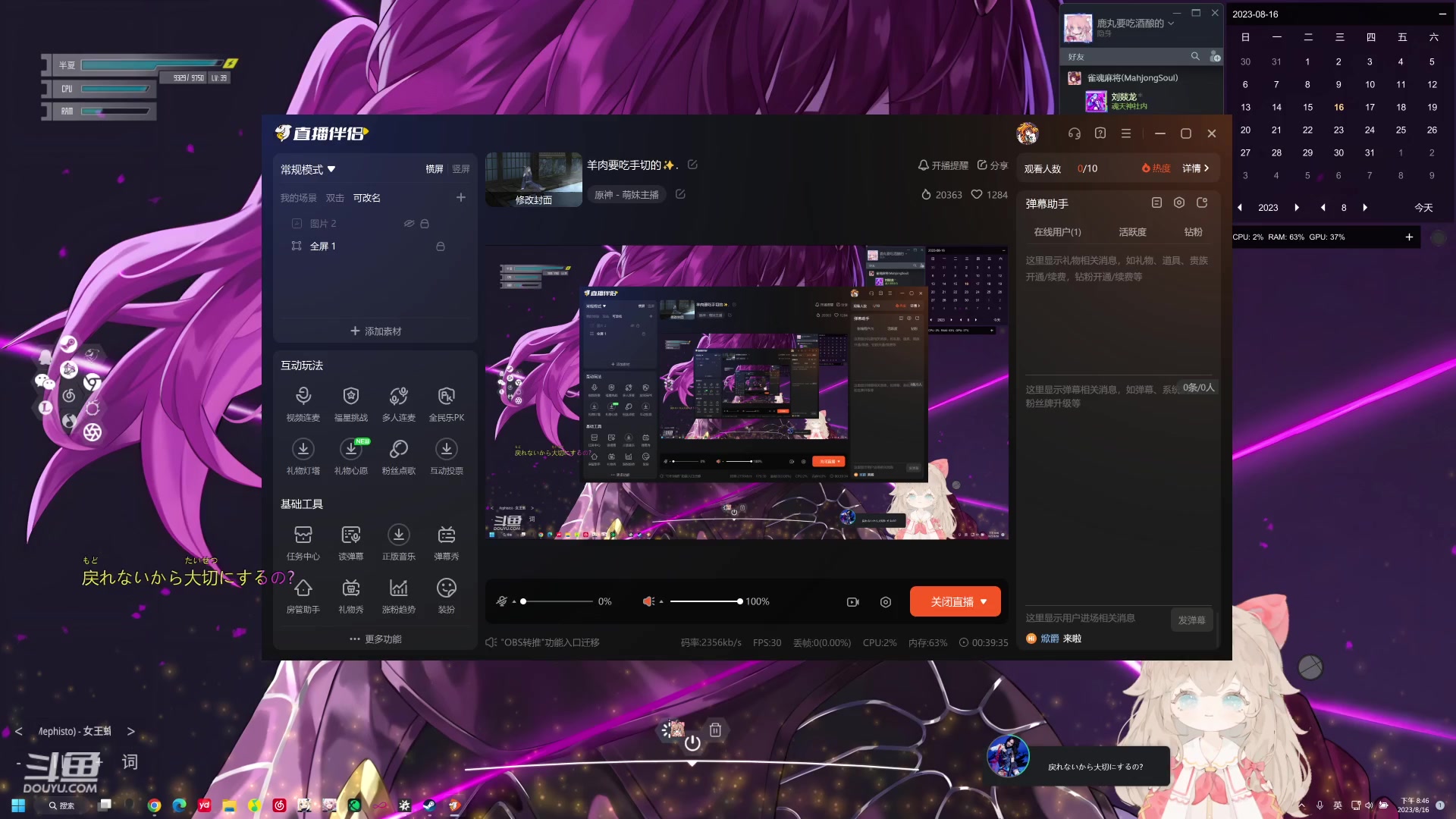This screenshot has width=1456, height=819.
Task: Expand microphone device arrow
Action: pyautogui.click(x=514, y=602)
